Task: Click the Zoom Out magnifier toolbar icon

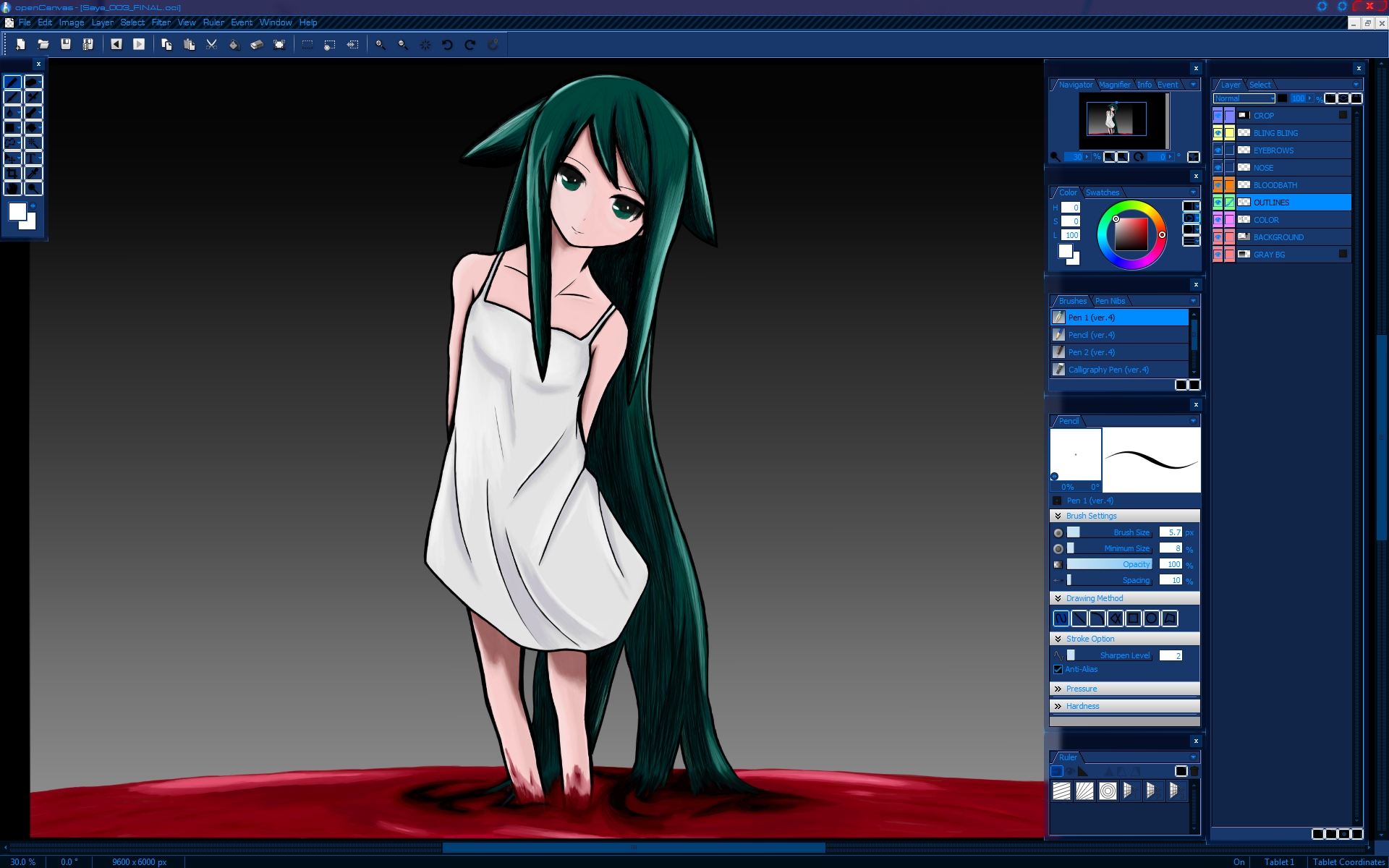Action: pos(402,44)
